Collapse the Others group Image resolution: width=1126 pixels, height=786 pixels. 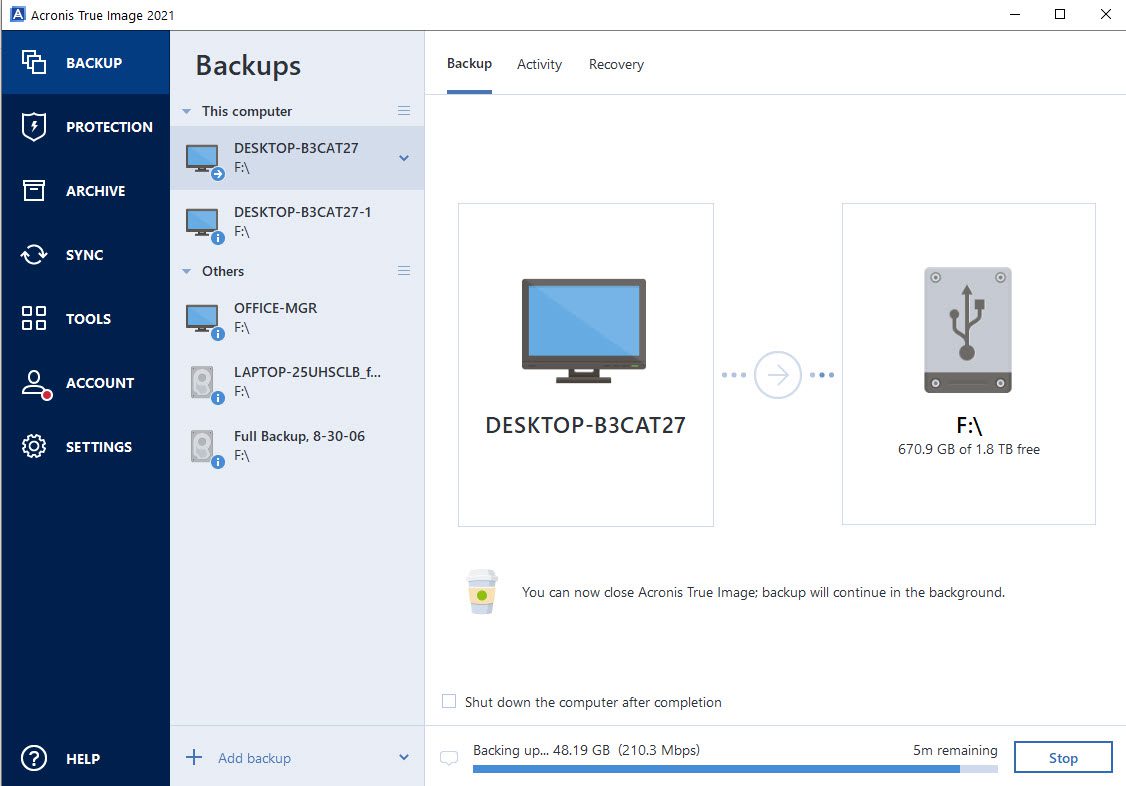coord(187,271)
